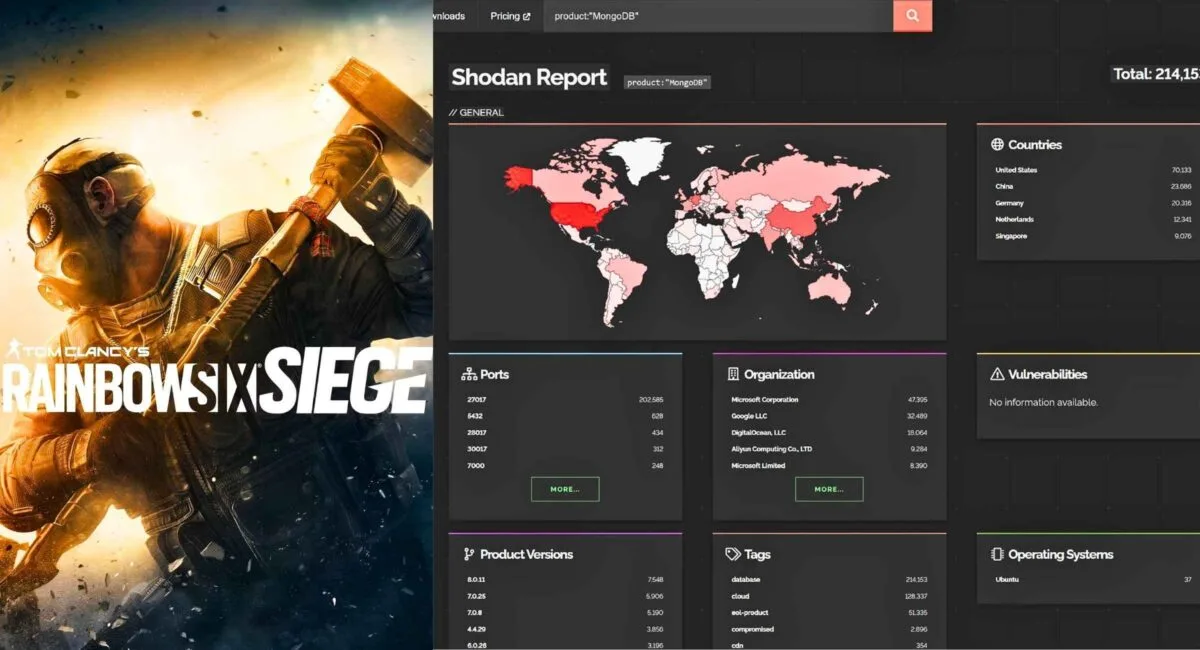The width and height of the screenshot is (1200, 650).
Task: Click the Operating Systems chip icon
Action: [997, 554]
